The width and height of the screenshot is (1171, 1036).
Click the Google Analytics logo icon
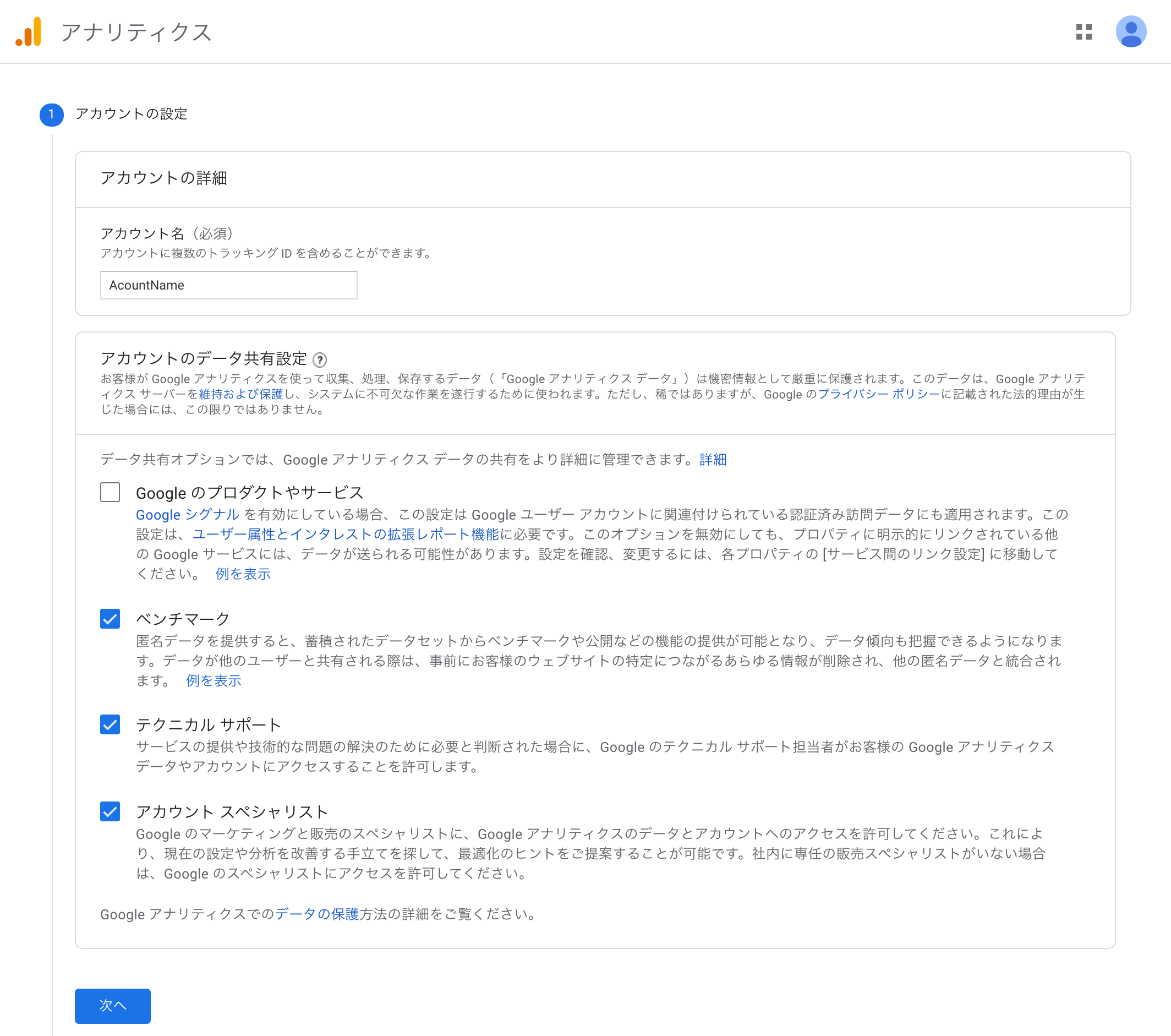tap(28, 31)
